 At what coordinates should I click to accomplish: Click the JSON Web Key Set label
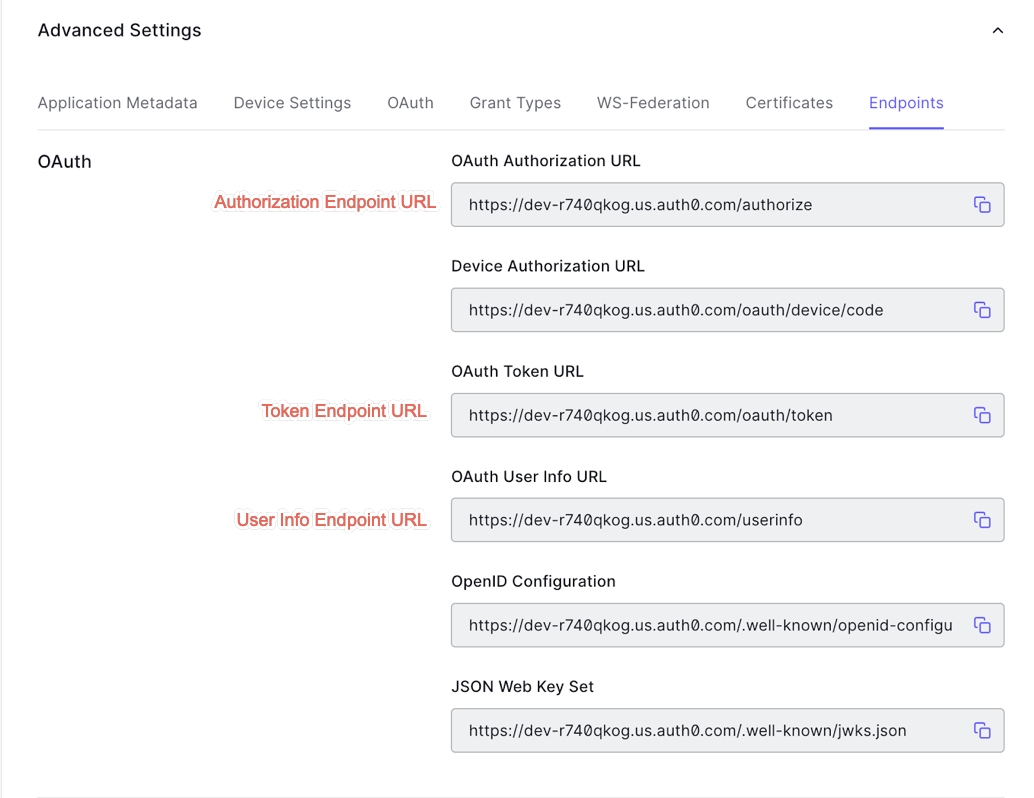click(522, 687)
